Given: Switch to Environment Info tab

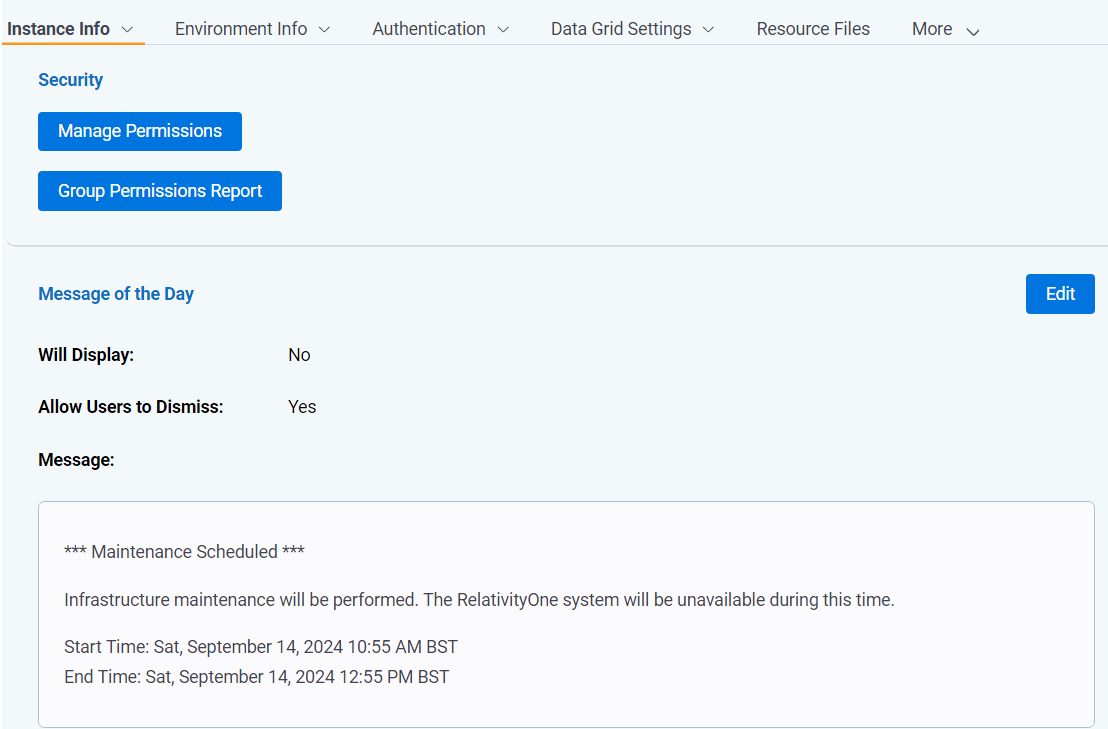Looking at the screenshot, I should [241, 29].
